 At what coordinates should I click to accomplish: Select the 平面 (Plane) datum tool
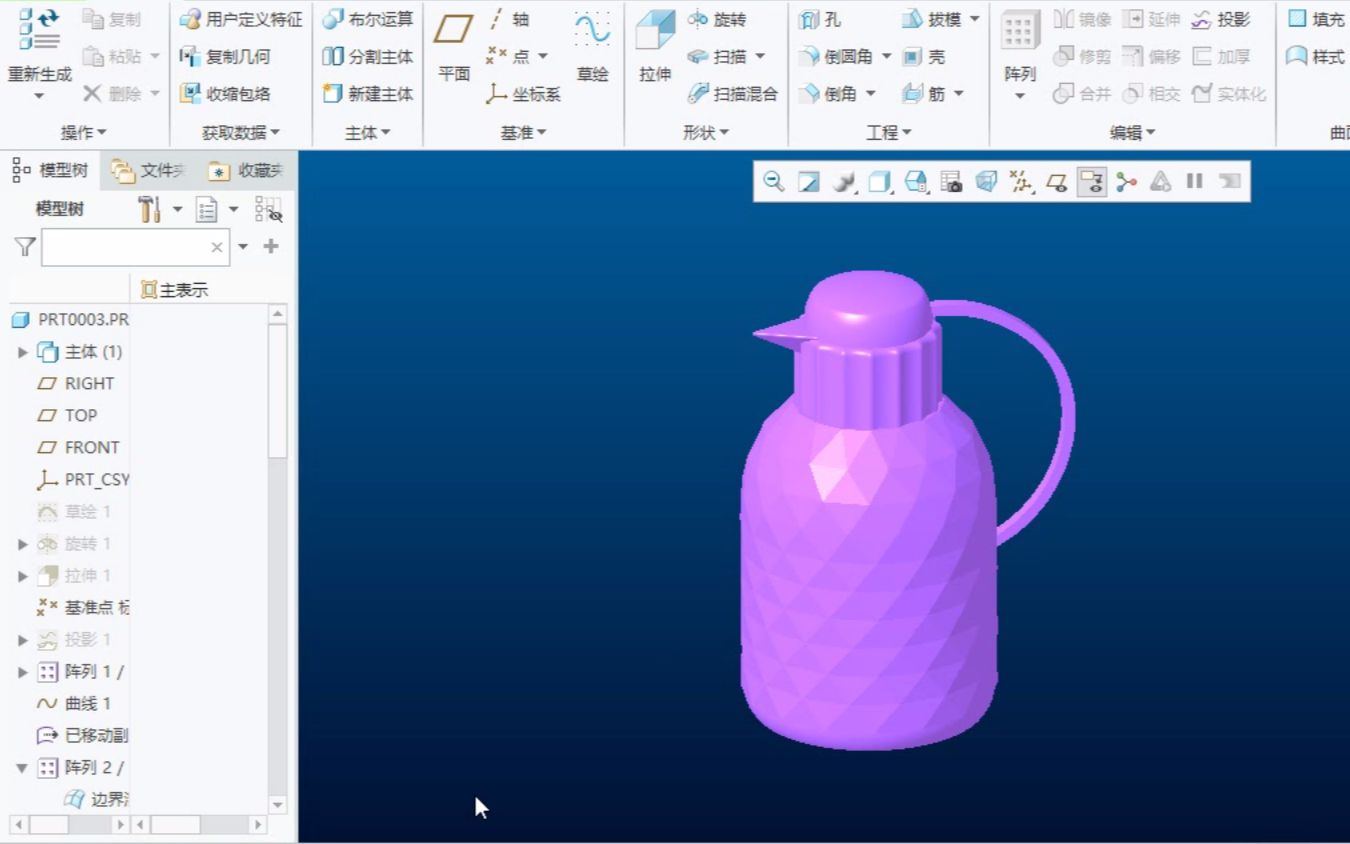point(452,45)
